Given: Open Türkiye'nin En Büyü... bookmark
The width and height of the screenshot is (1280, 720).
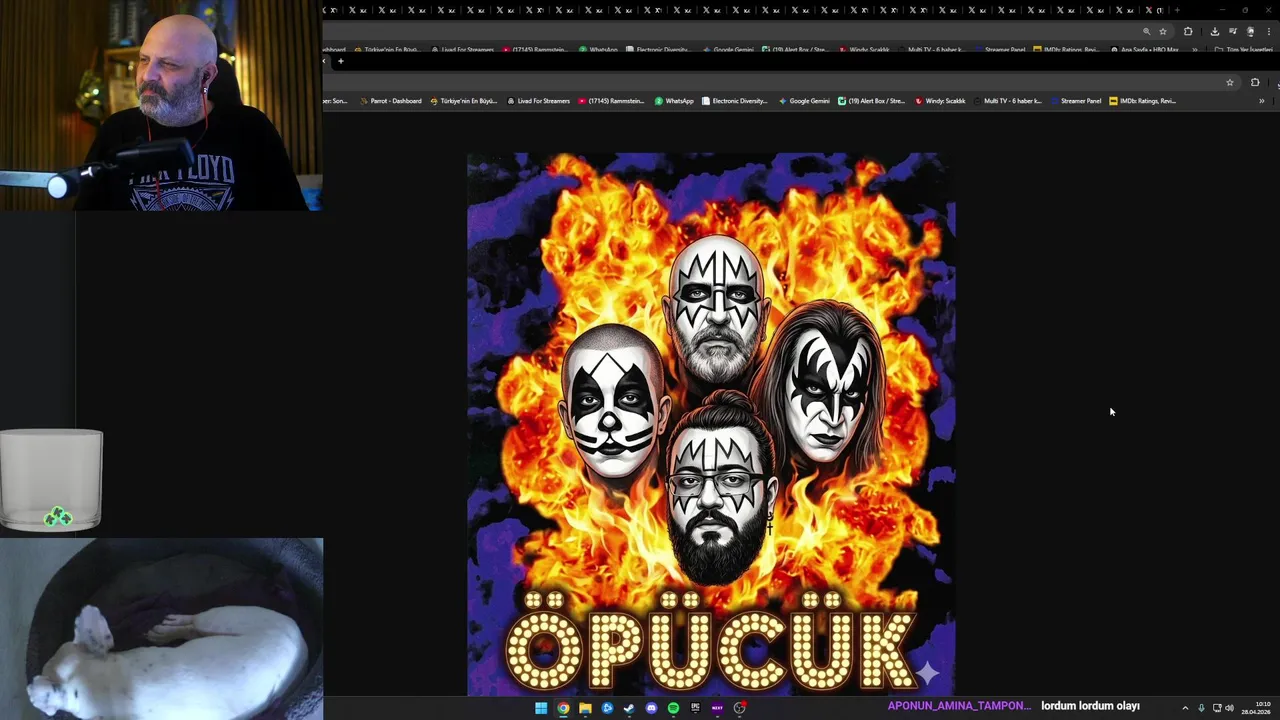Looking at the screenshot, I should tap(463, 101).
